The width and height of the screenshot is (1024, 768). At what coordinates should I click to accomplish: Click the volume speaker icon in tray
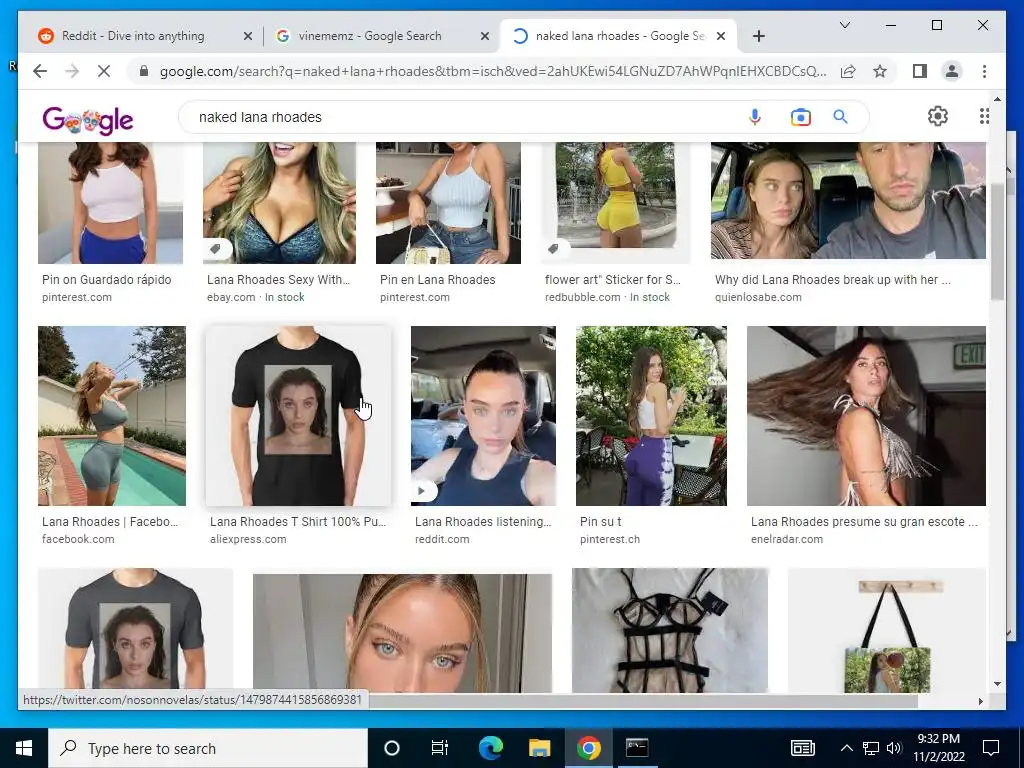point(894,748)
